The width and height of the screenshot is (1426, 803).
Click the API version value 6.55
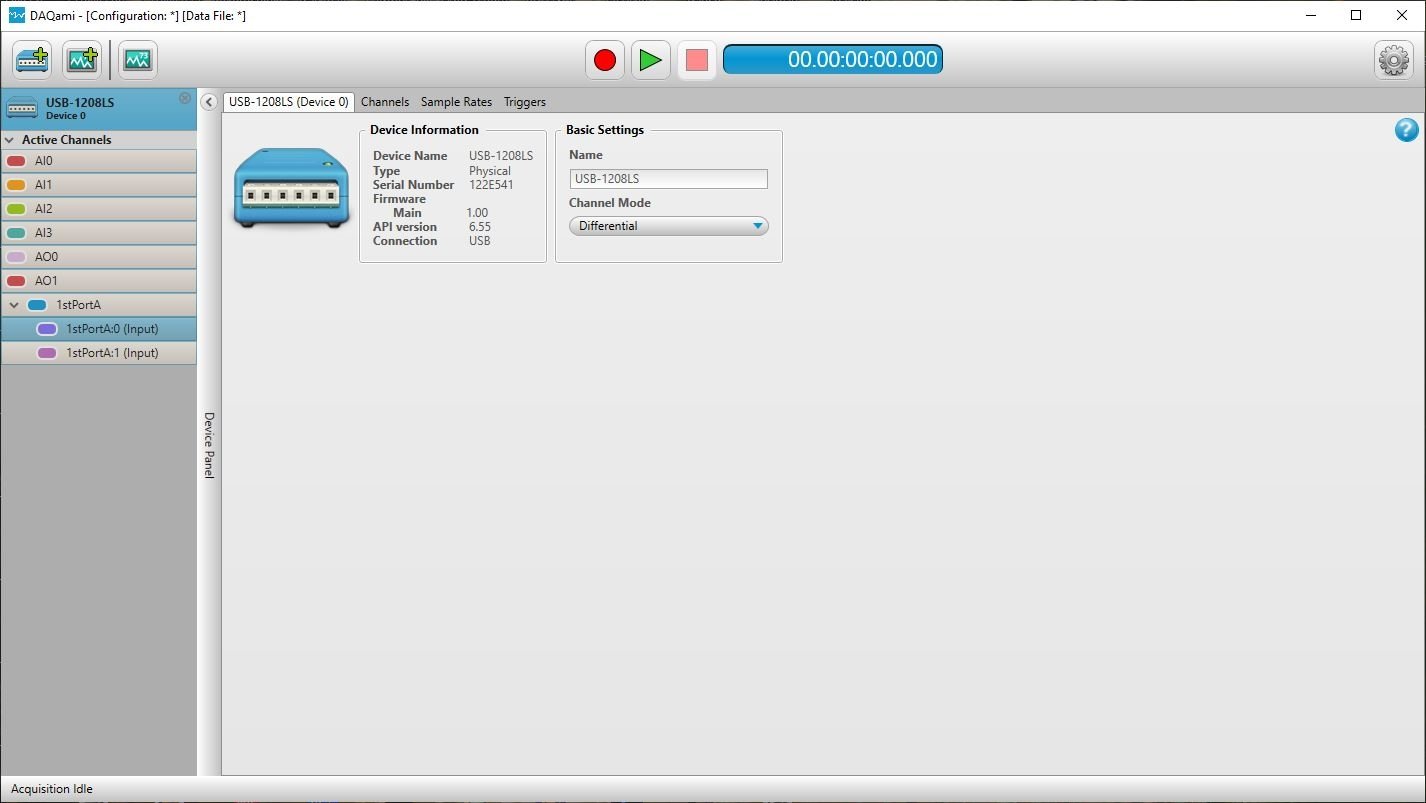pos(480,227)
